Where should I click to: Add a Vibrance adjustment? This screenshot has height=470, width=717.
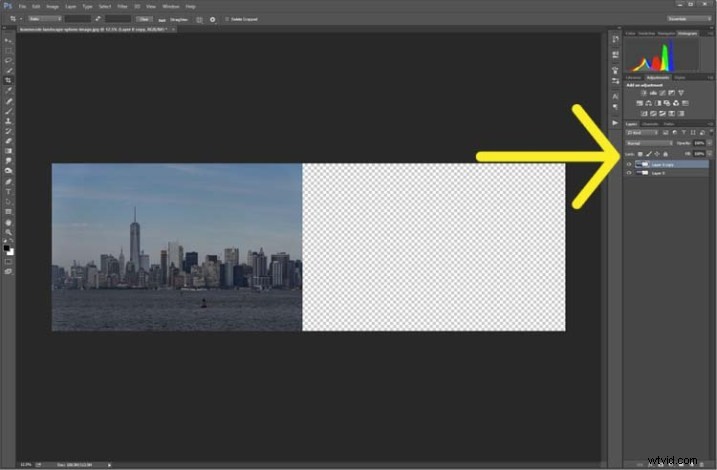(x=681, y=93)
